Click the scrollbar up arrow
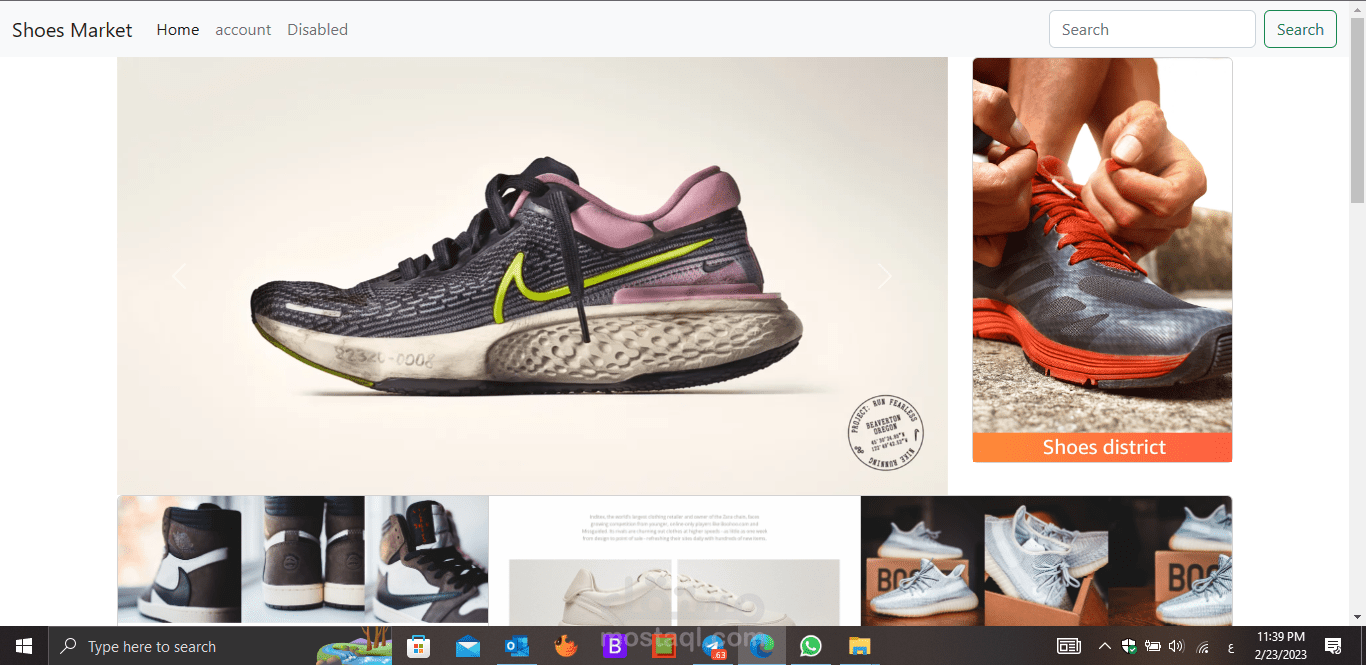 [1357, 8]
